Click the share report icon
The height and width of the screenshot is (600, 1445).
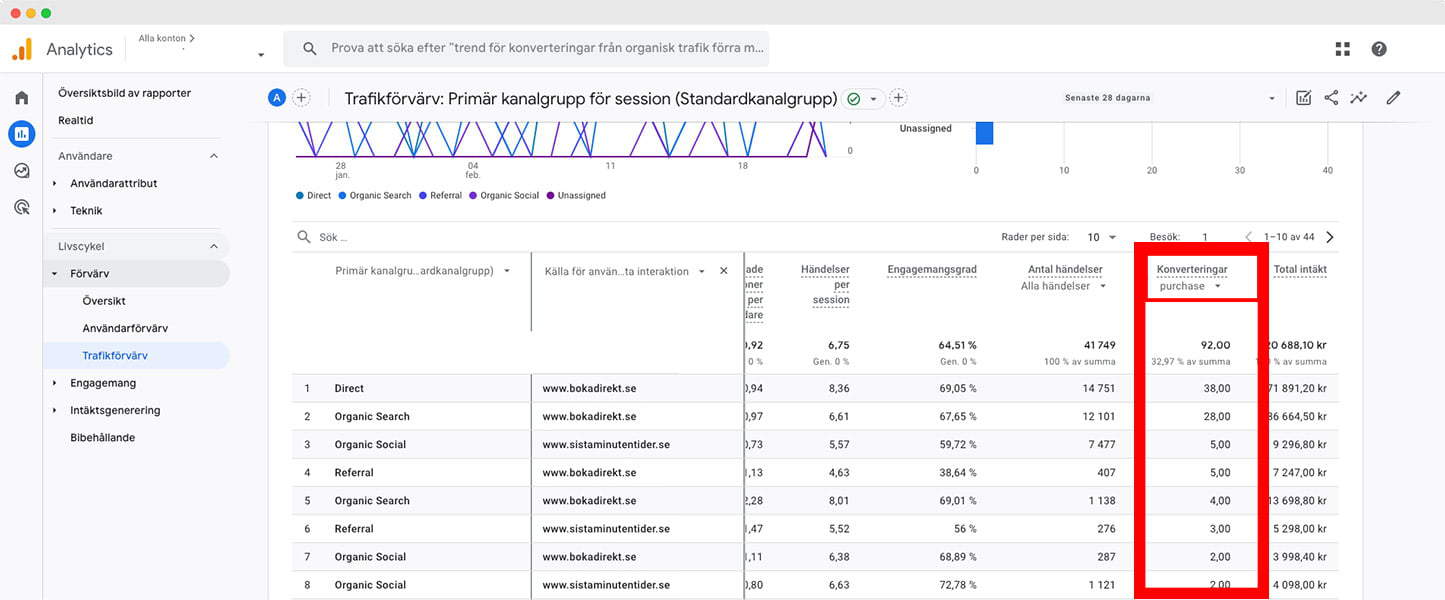[1331, 98]
